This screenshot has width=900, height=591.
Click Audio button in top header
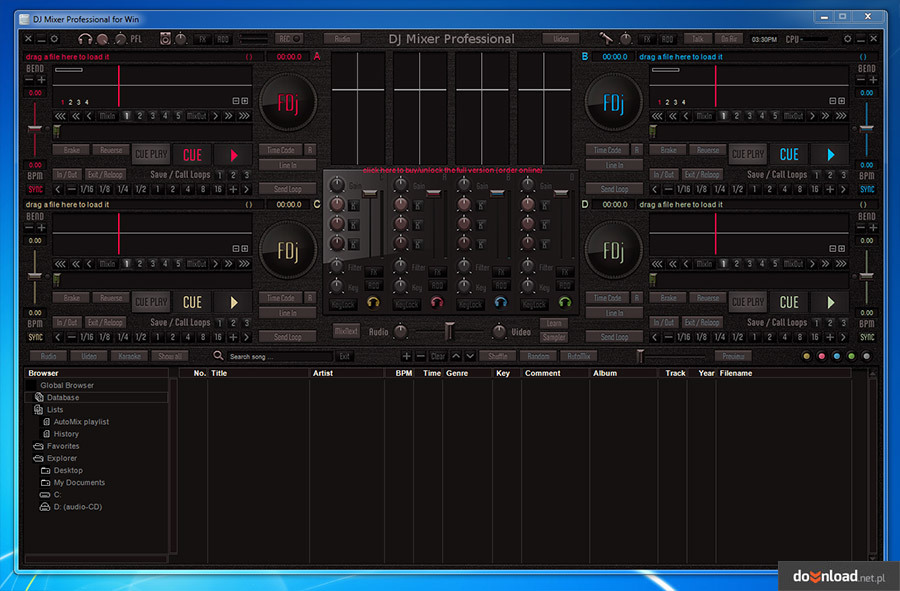pos(343,39)
